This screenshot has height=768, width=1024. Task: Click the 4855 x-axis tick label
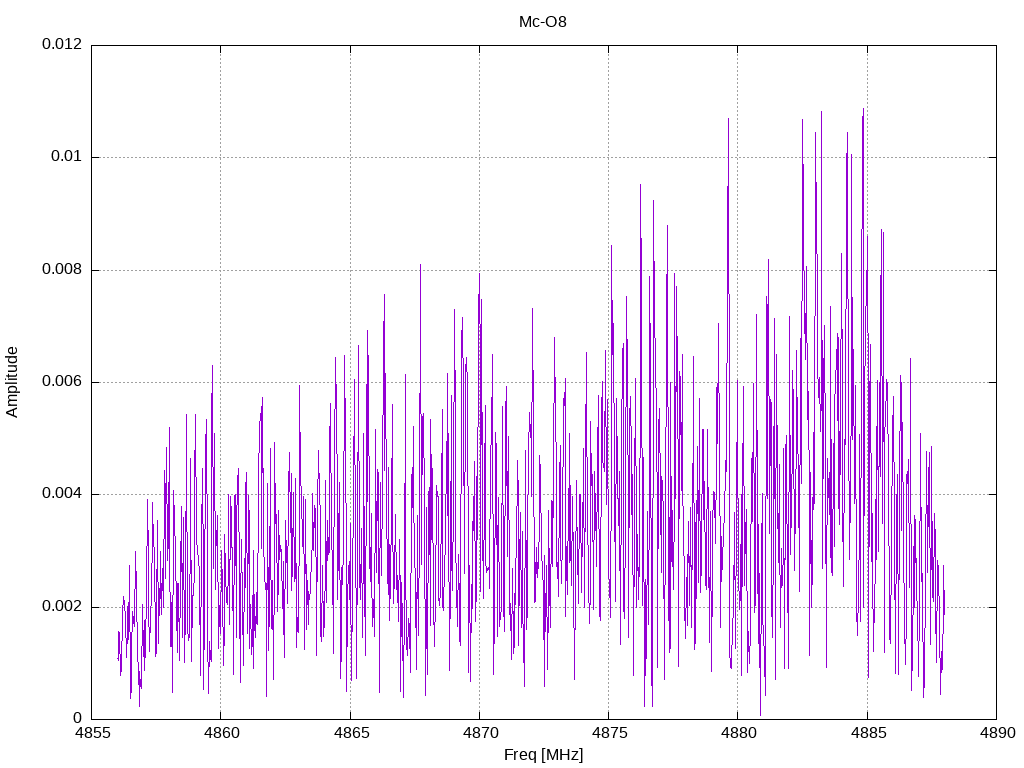tap(92, 733)
